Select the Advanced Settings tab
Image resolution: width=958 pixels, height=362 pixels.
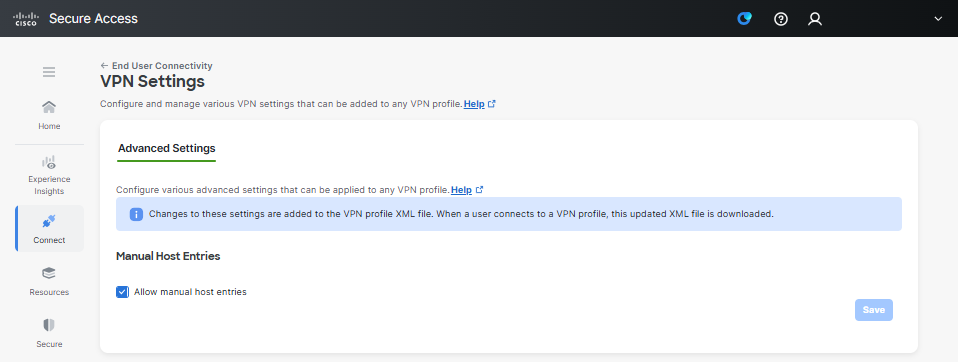pyautogui.click(x=167, y=148)
